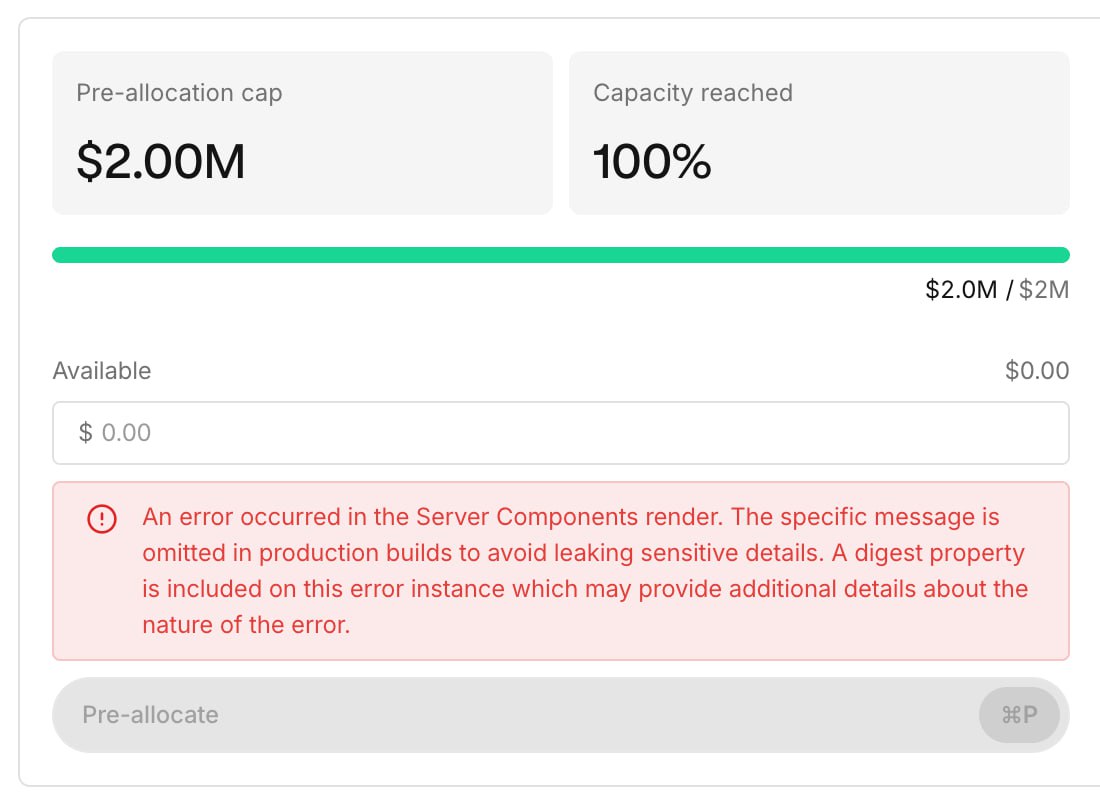Click the $2.00M cap value

point(161,161)
